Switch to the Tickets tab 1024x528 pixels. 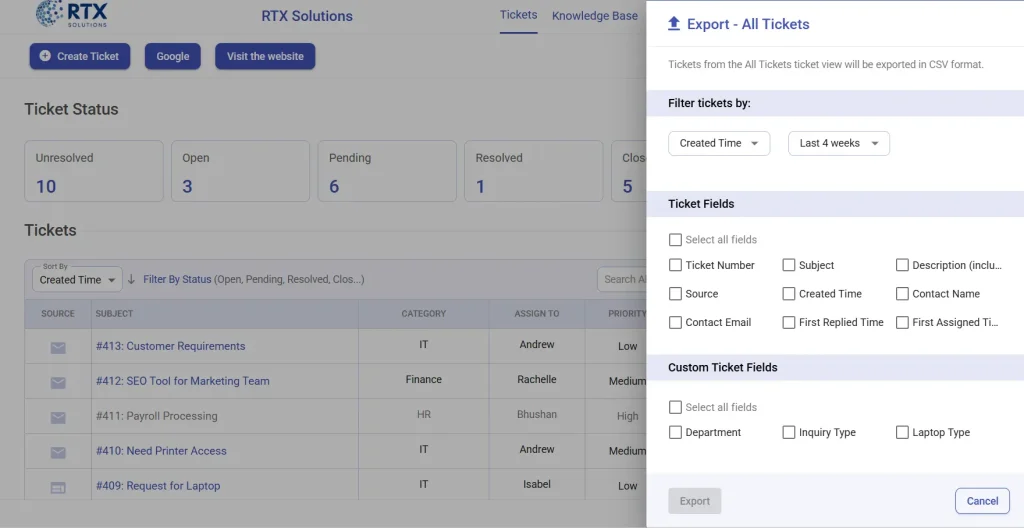click(519, 15)
